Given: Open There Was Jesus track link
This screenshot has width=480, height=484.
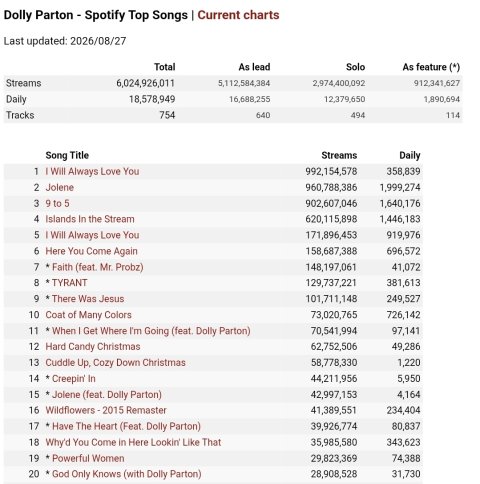Looking at the screenshot, I should click(x=88, y=299).
